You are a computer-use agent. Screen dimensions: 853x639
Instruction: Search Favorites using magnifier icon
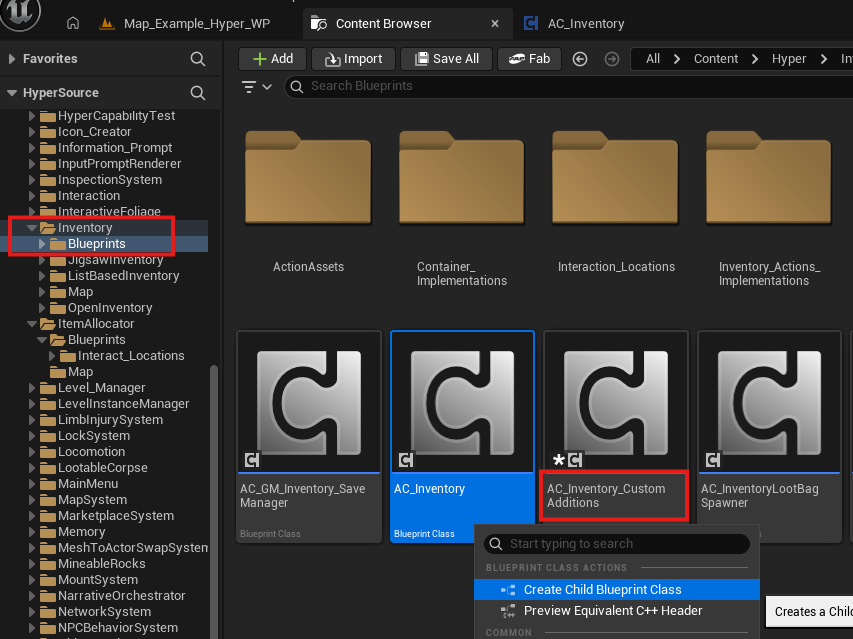point(197,59)
